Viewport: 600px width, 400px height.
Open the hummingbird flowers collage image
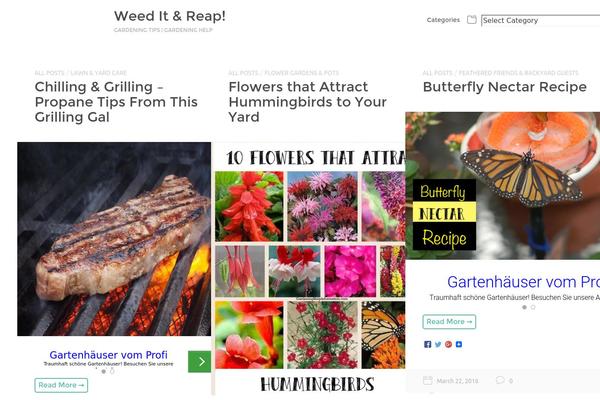[x=310, y=270]
